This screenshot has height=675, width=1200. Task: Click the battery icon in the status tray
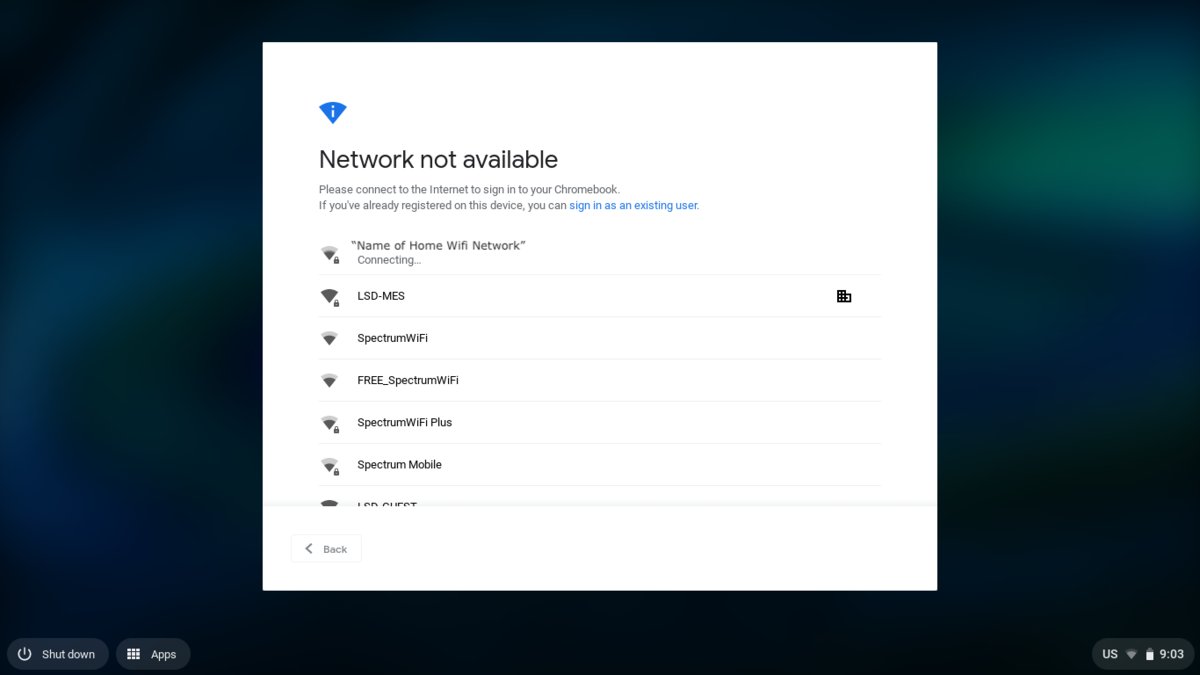point(1150,654)
